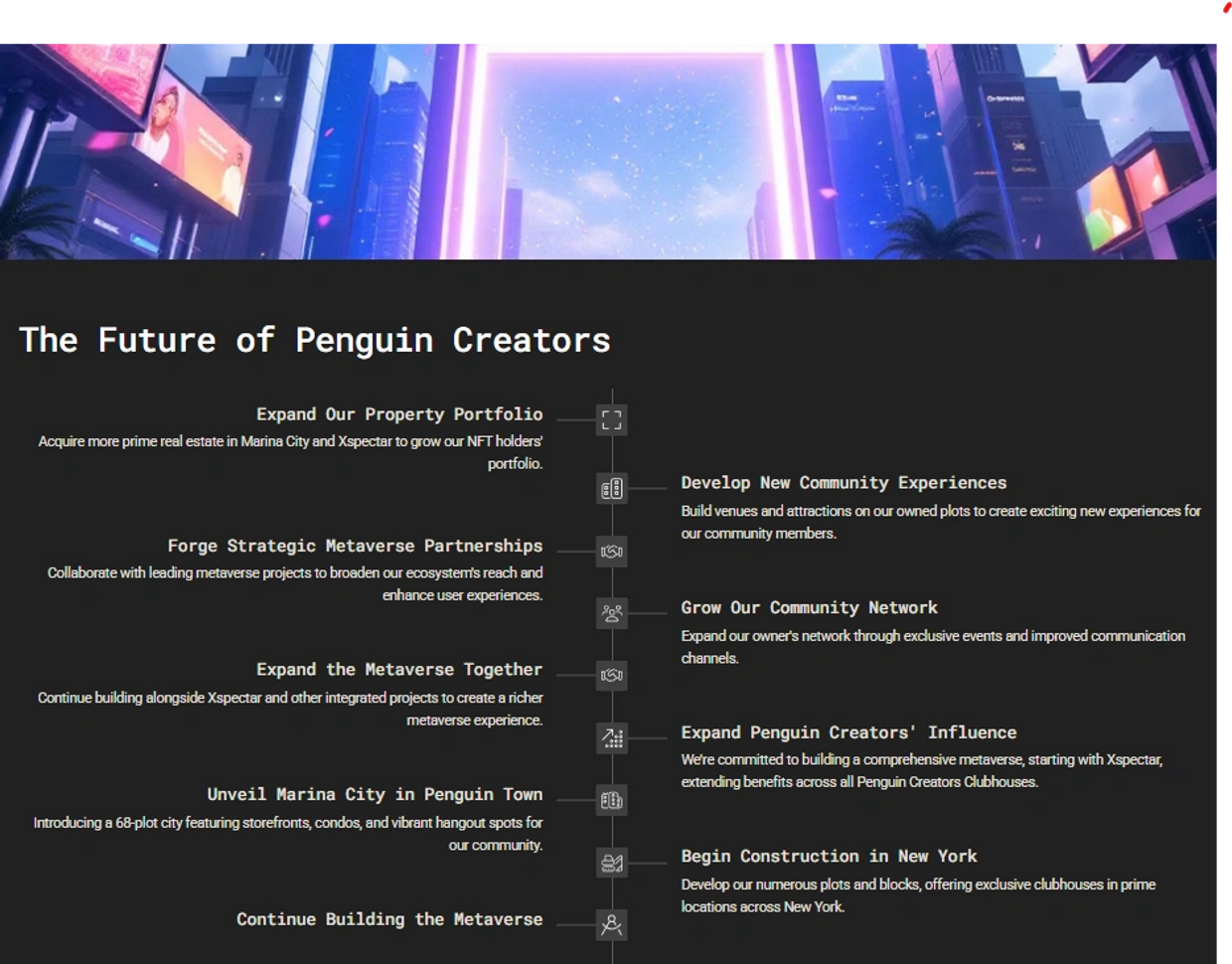Select the Begin Construction in New York heading

pos(829,856)
